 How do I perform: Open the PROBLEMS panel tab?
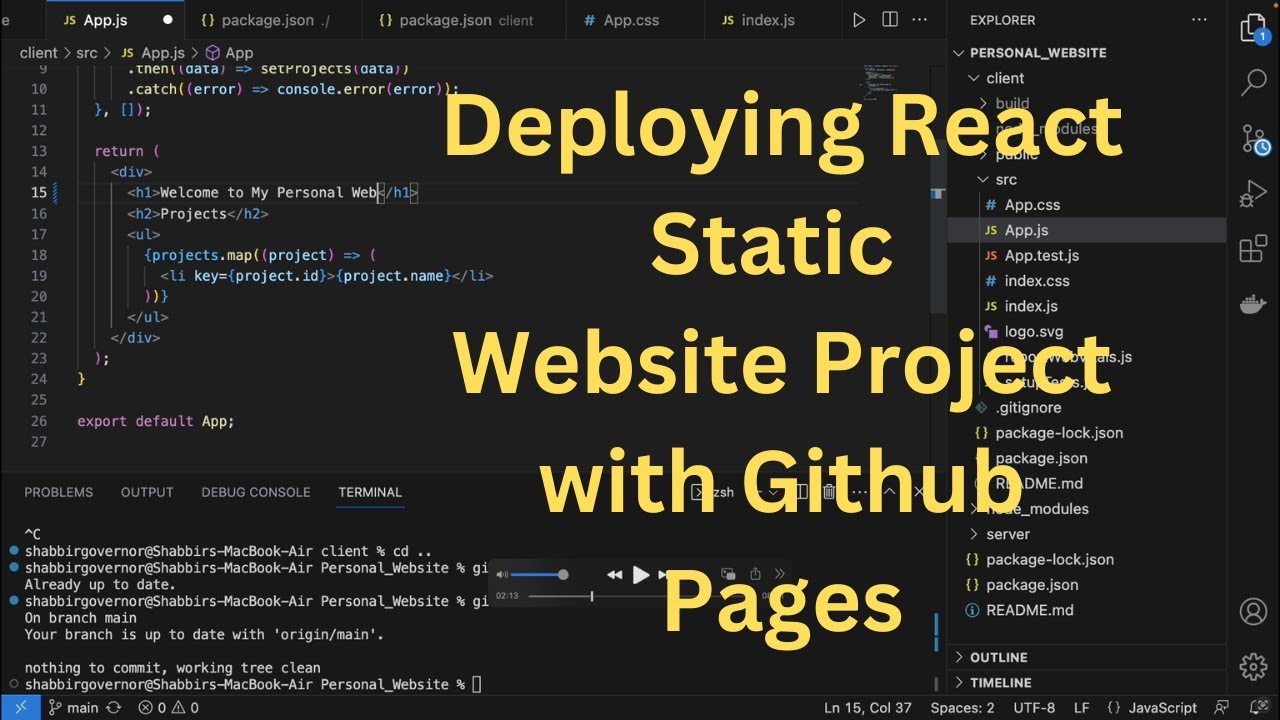click(x=59, y=492)
